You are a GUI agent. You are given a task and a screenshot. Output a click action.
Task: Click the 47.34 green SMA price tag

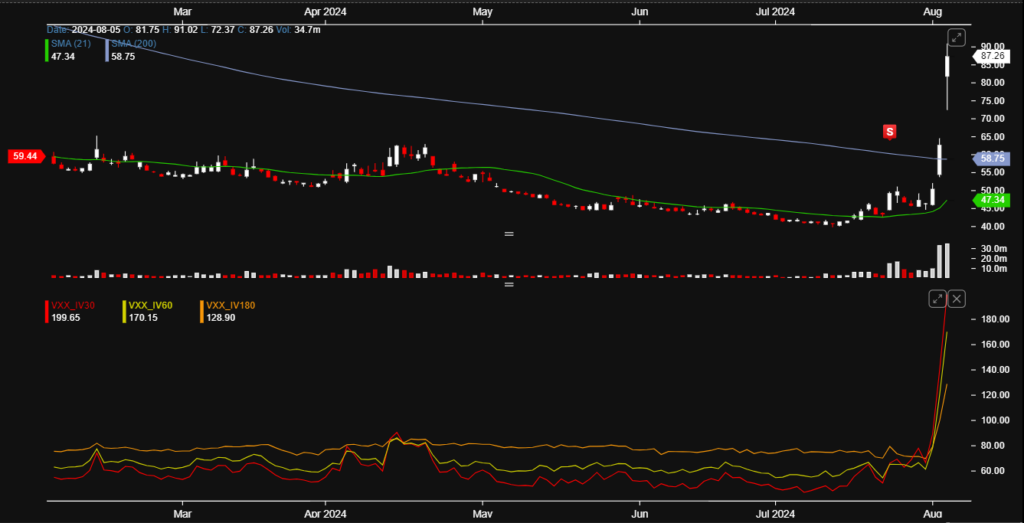point(991,199)
